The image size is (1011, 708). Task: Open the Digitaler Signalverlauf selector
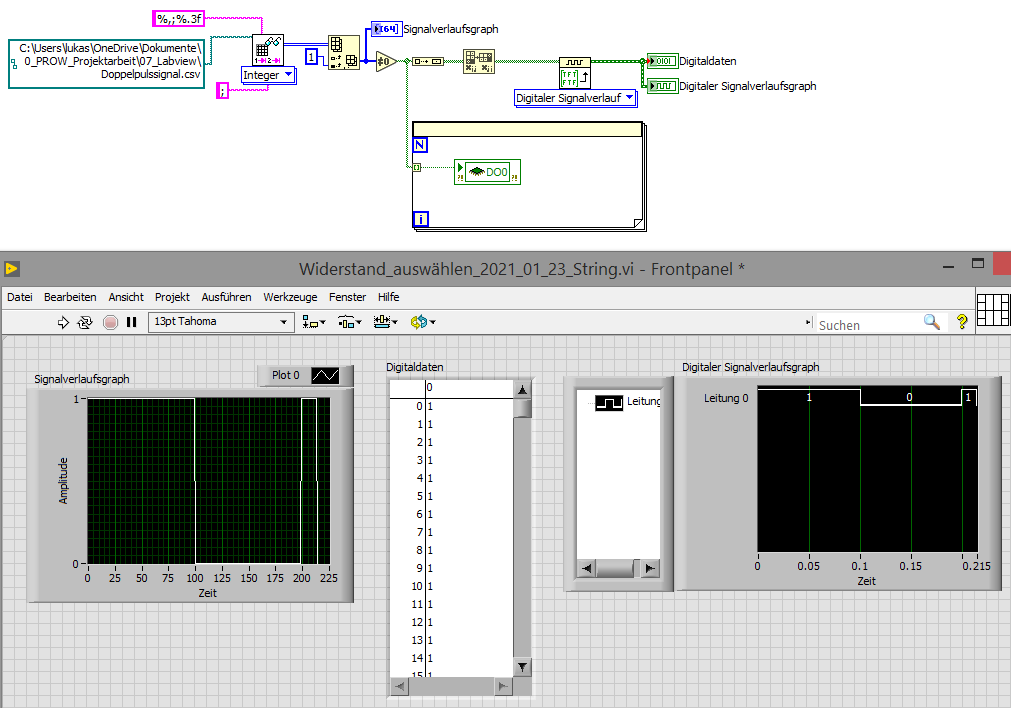click(575, 98)
